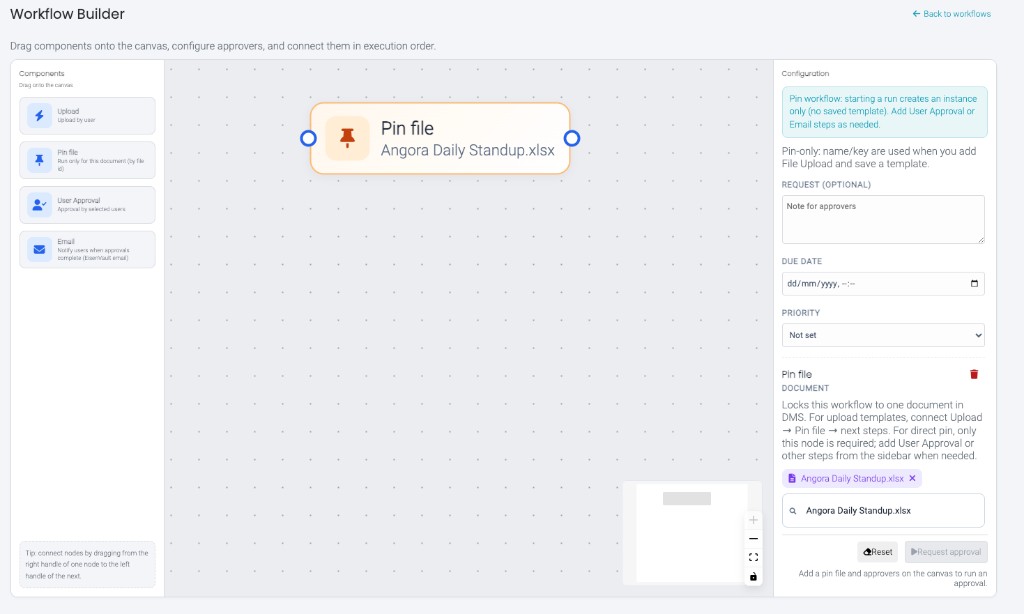Click the Request approval button
This screenshot has height=614, width=1024.
point(946,552)
